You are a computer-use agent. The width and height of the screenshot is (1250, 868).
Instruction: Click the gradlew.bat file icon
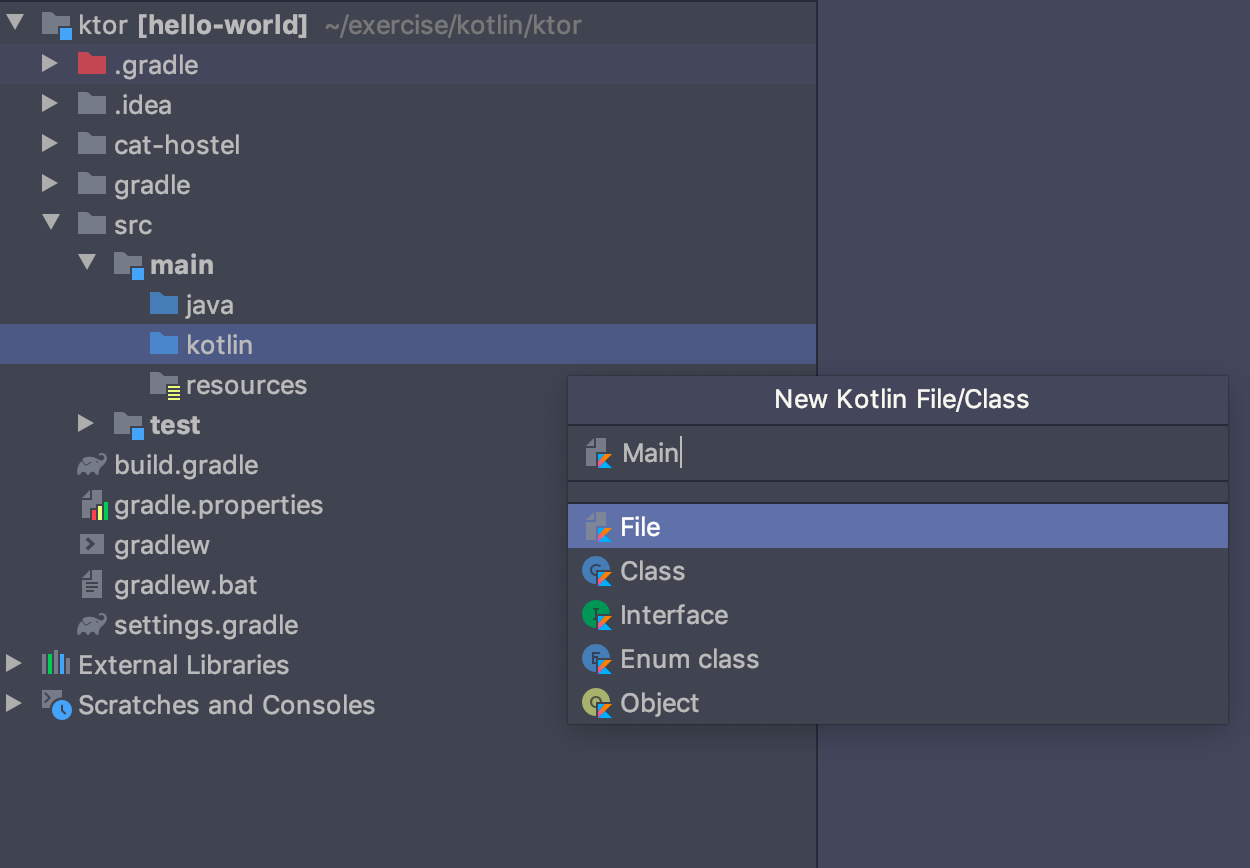tap(91, 584)
